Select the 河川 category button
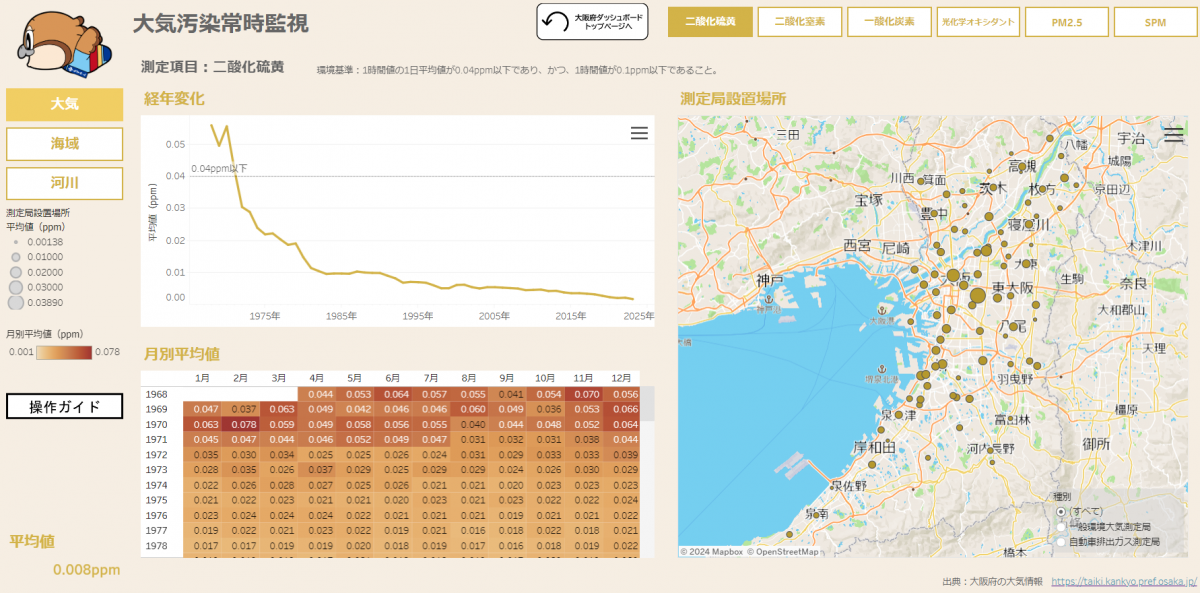Viewport: 1200px width, 593px height. click(65, 184)
